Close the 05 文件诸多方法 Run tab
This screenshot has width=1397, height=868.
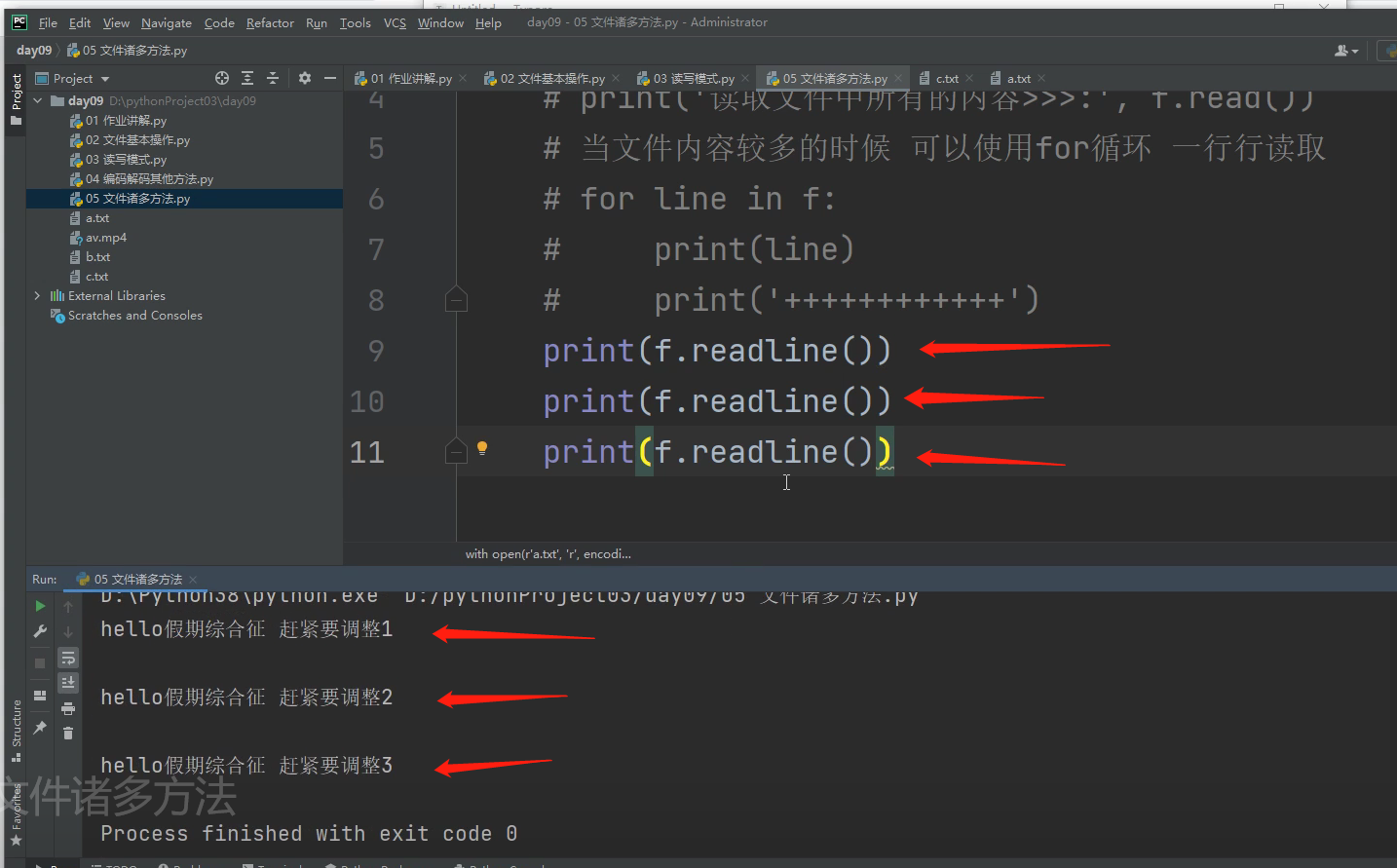(193, 580)
